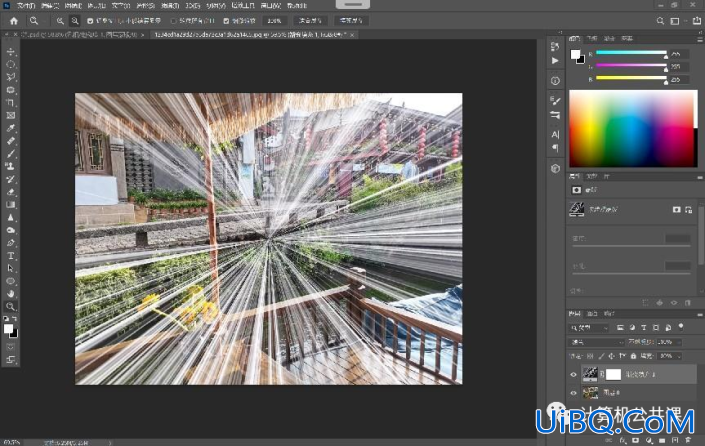Select the Polygonal Lasso tool
This screenshot has height=446, width=705.
click(x=10, y=77)
